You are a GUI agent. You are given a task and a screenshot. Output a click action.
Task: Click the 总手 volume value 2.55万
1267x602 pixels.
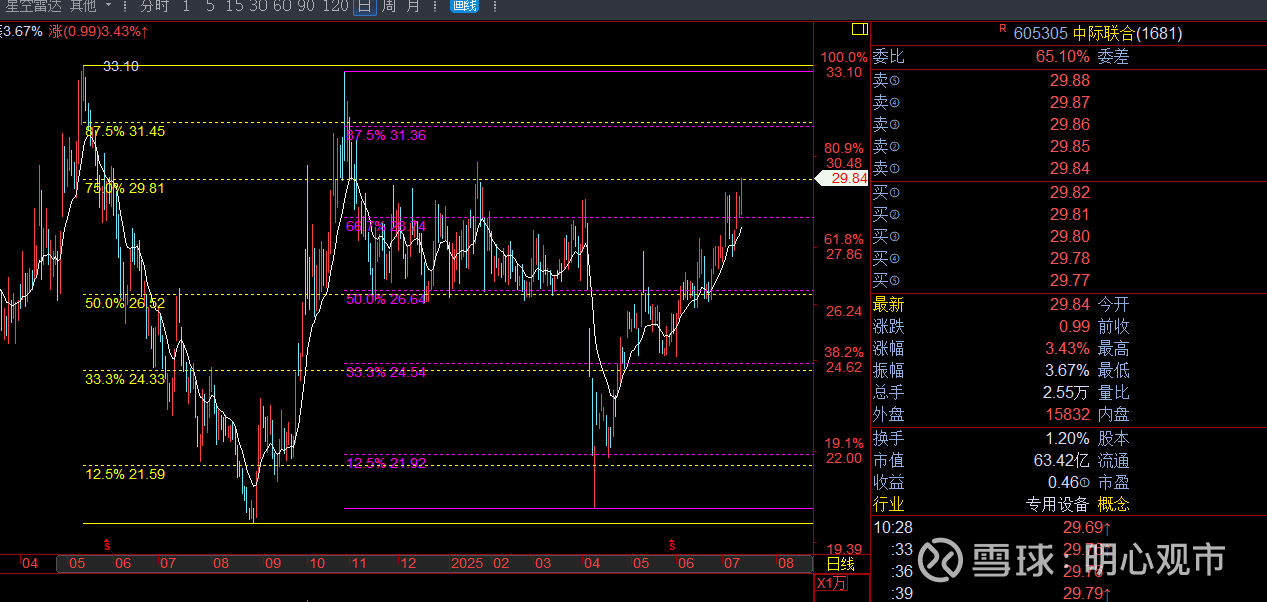1066,392
